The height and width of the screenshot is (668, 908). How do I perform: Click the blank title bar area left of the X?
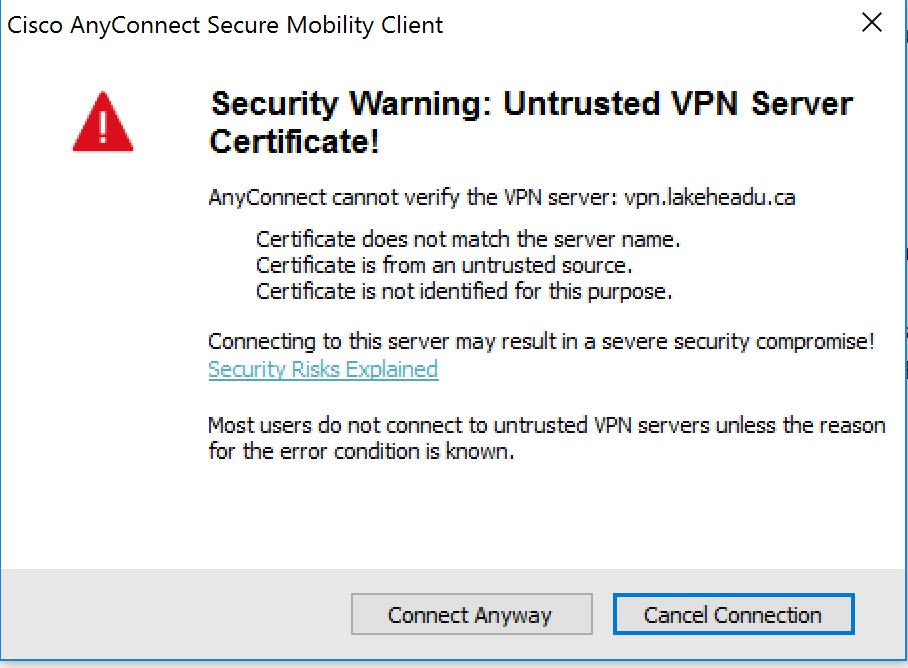click(650, 25)
